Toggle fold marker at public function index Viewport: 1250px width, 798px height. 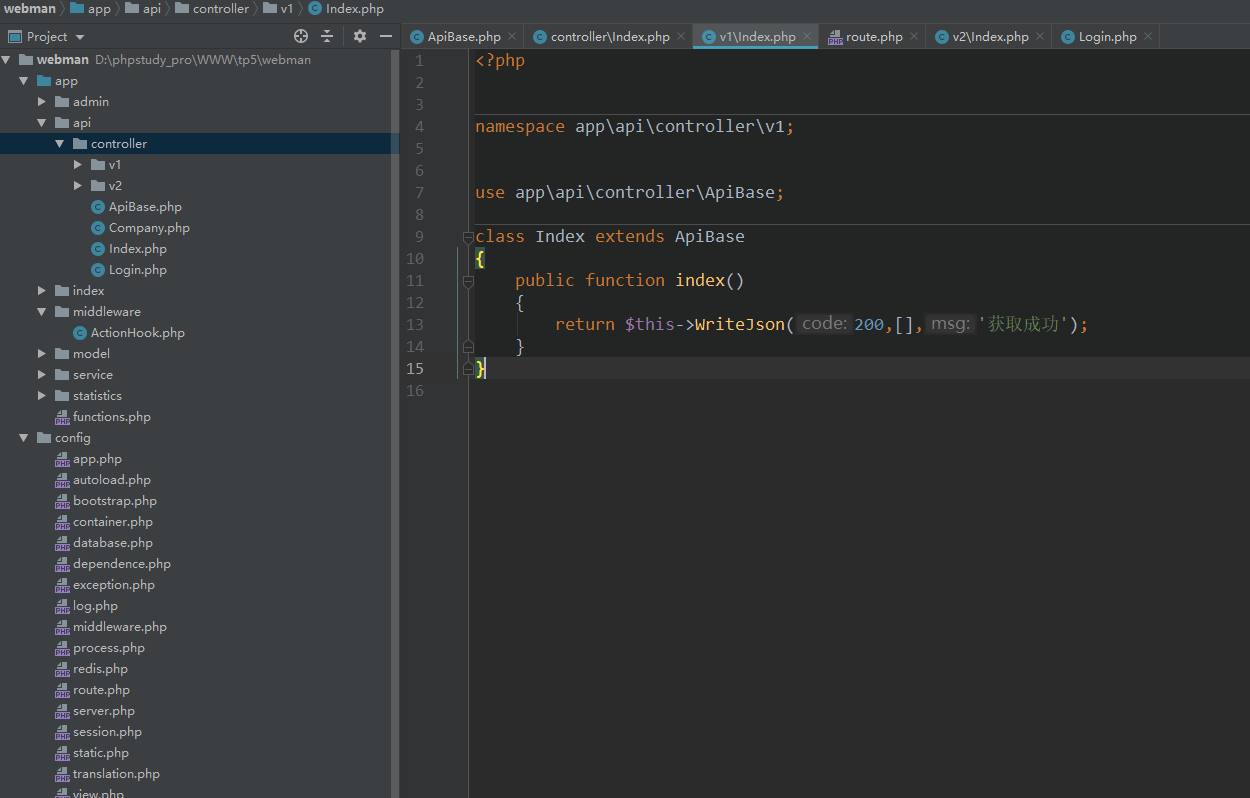468,281
